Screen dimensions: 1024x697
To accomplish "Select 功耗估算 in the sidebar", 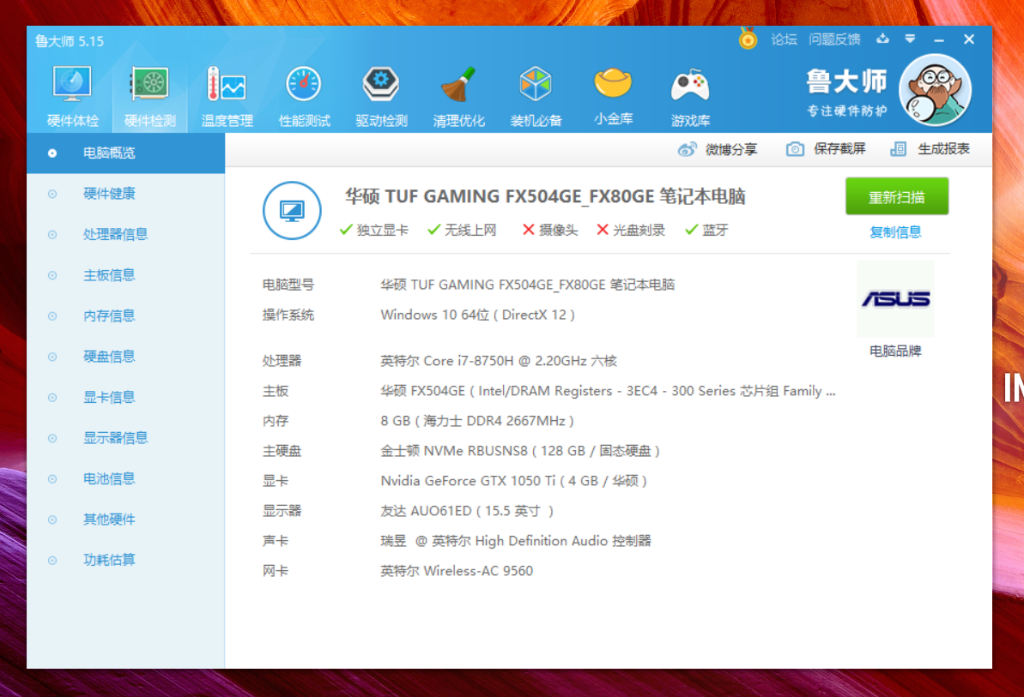I will [x=126, y=560].
